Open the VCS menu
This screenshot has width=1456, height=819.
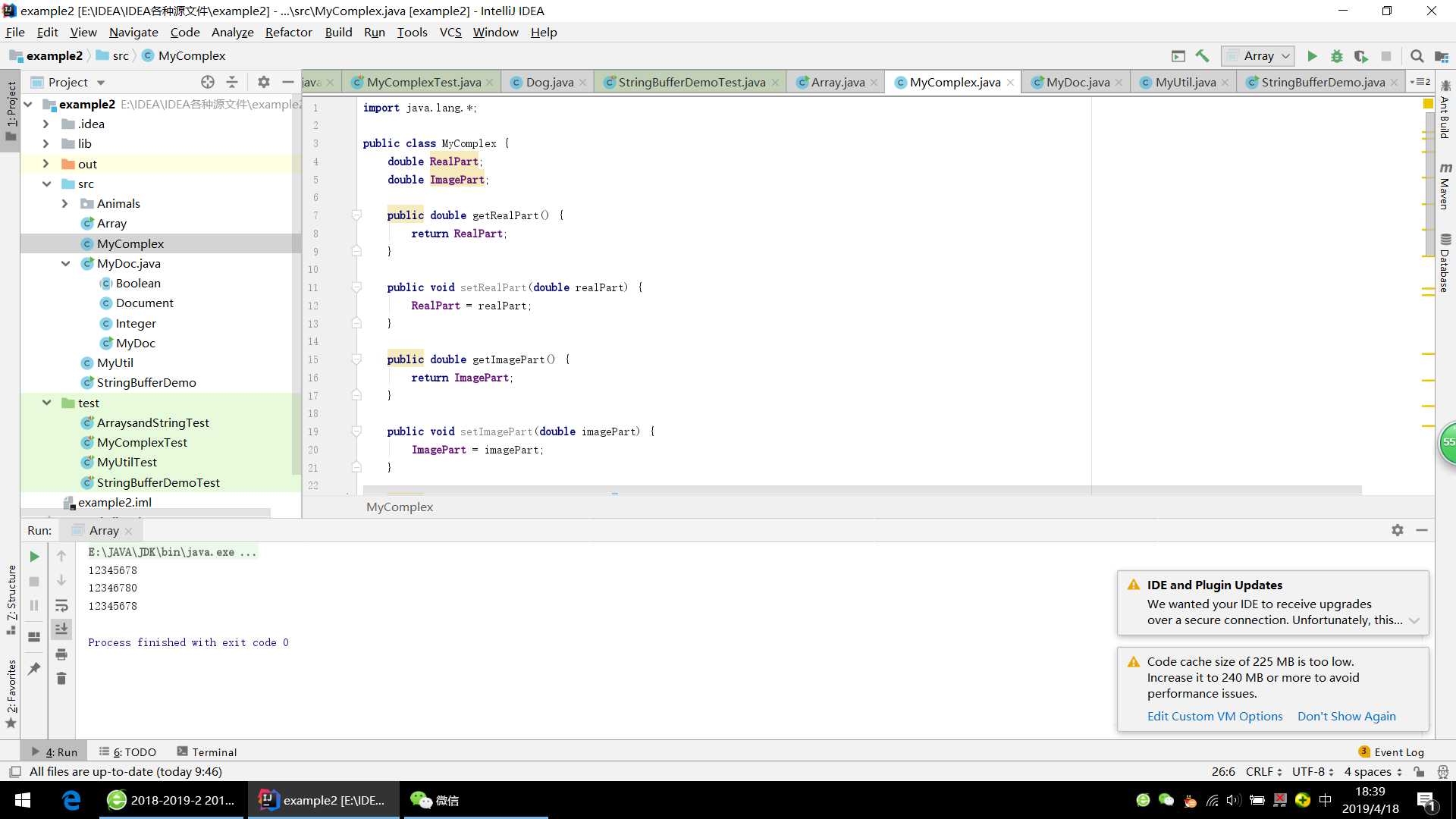(x=450, y=32)
